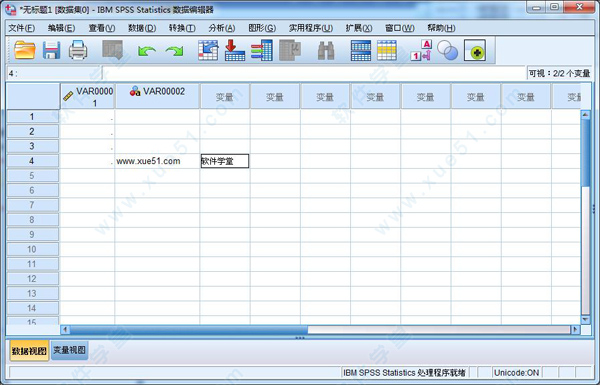Select row header 14

[33, 308]
